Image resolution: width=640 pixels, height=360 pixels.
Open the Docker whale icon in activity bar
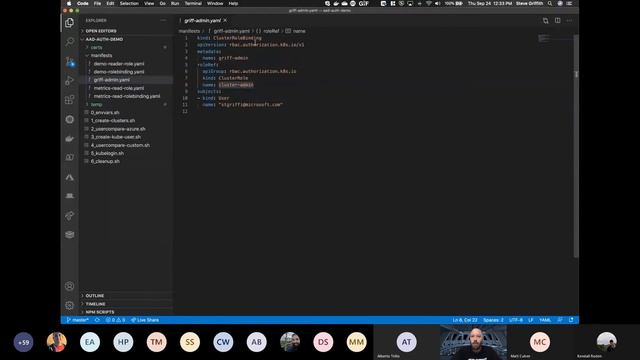click(x=69, y=139)
